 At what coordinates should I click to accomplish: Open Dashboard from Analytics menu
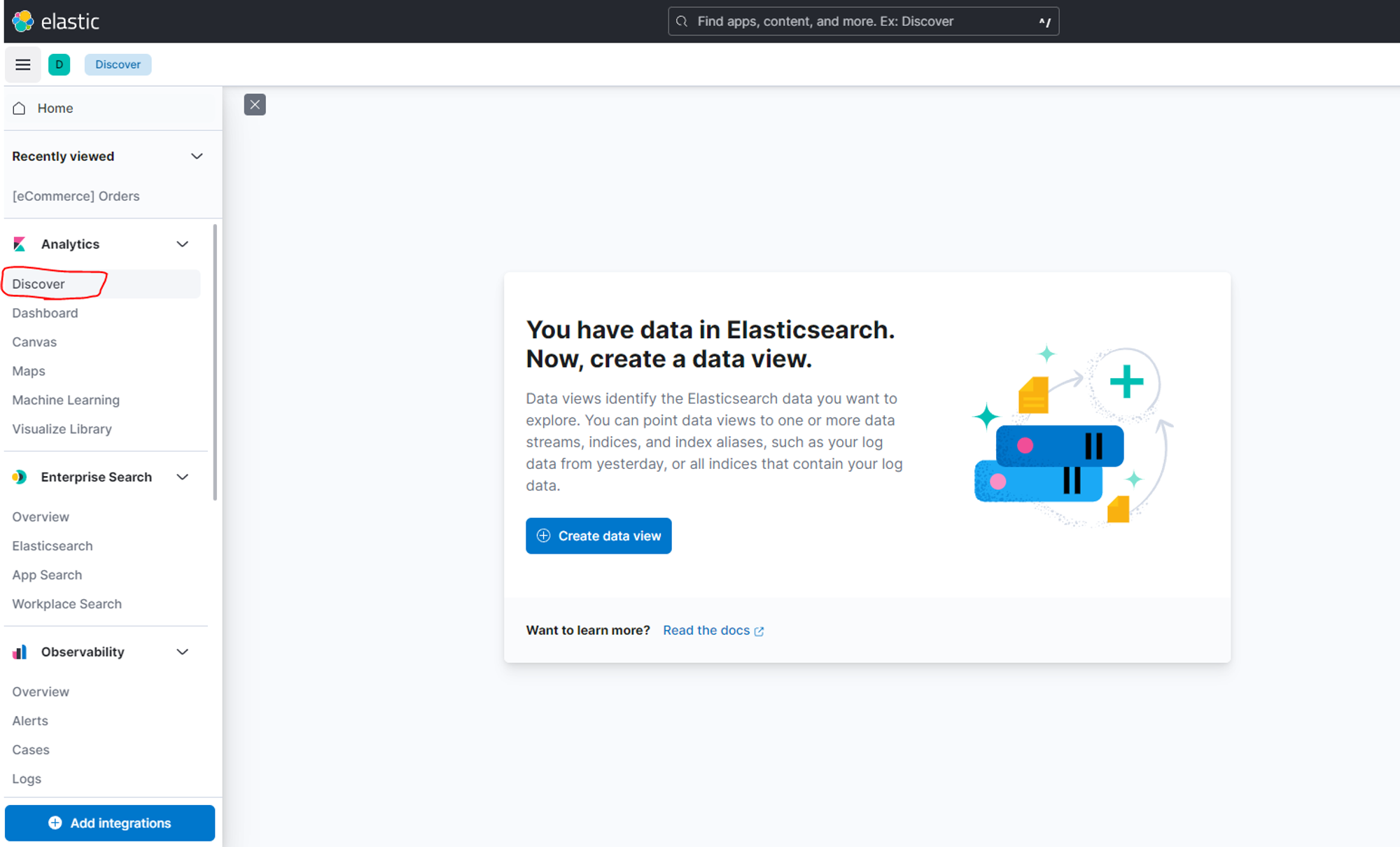pyautogui.click(x=45, y=313)
